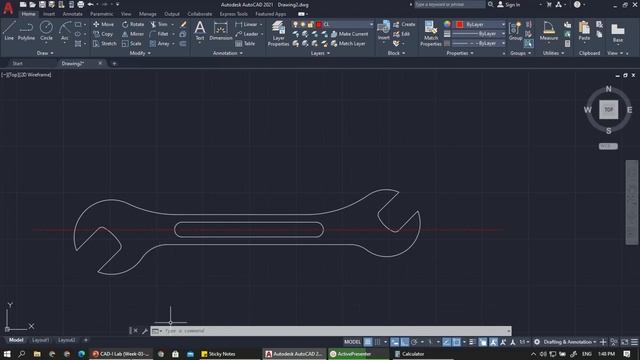640x360 pixels.
Task: Click the Linear dimension button
Action: [246, 24]
